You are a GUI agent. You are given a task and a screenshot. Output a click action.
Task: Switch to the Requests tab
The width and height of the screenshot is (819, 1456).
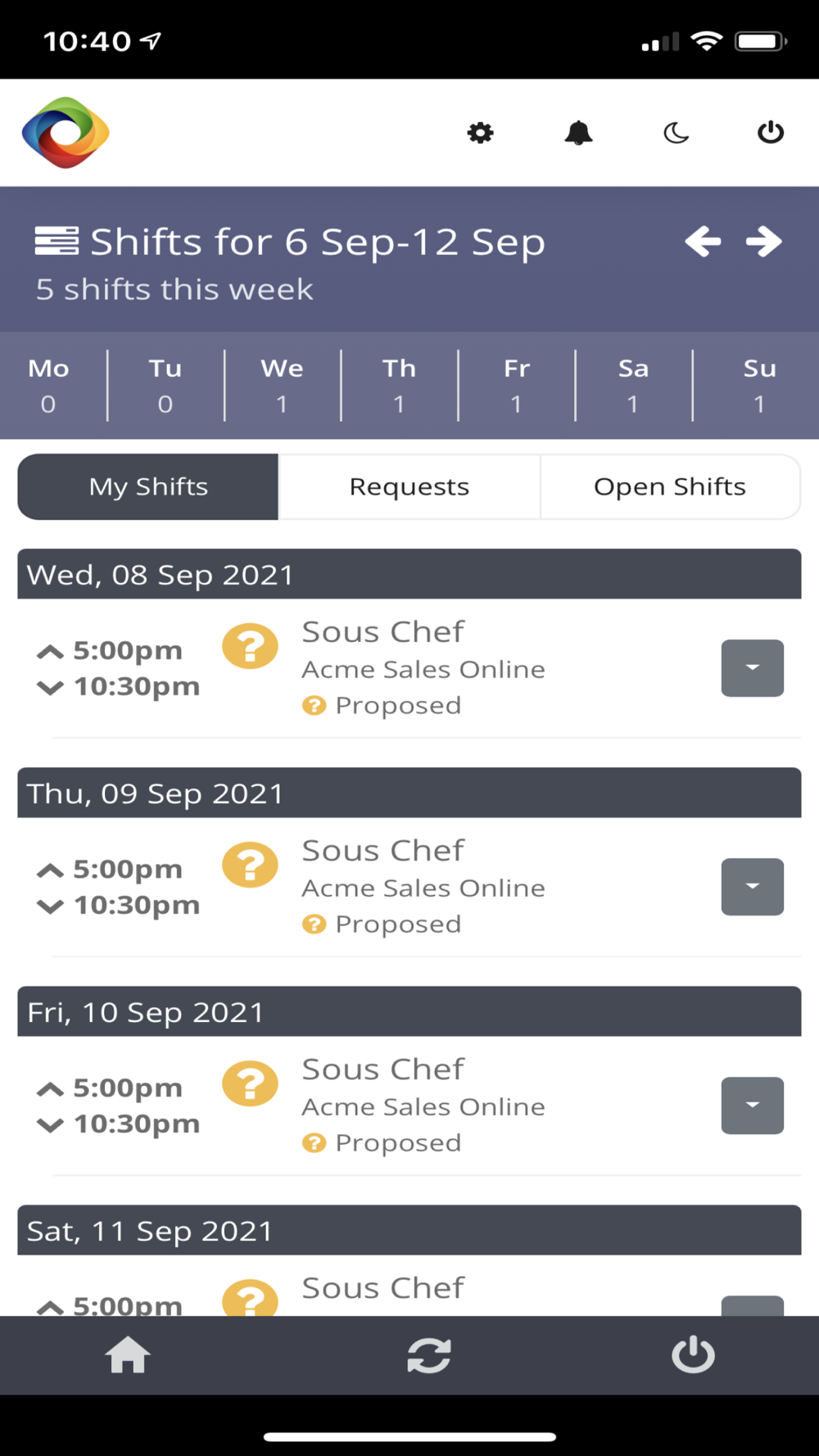click(409, 487)
